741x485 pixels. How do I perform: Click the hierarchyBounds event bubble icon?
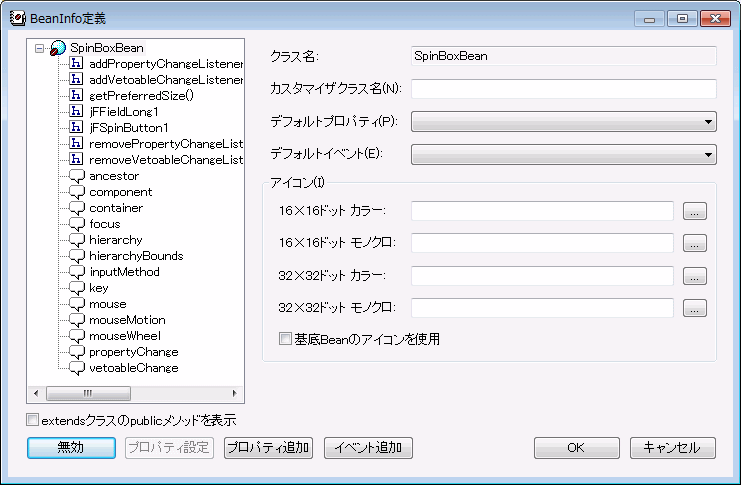point(77,257)
